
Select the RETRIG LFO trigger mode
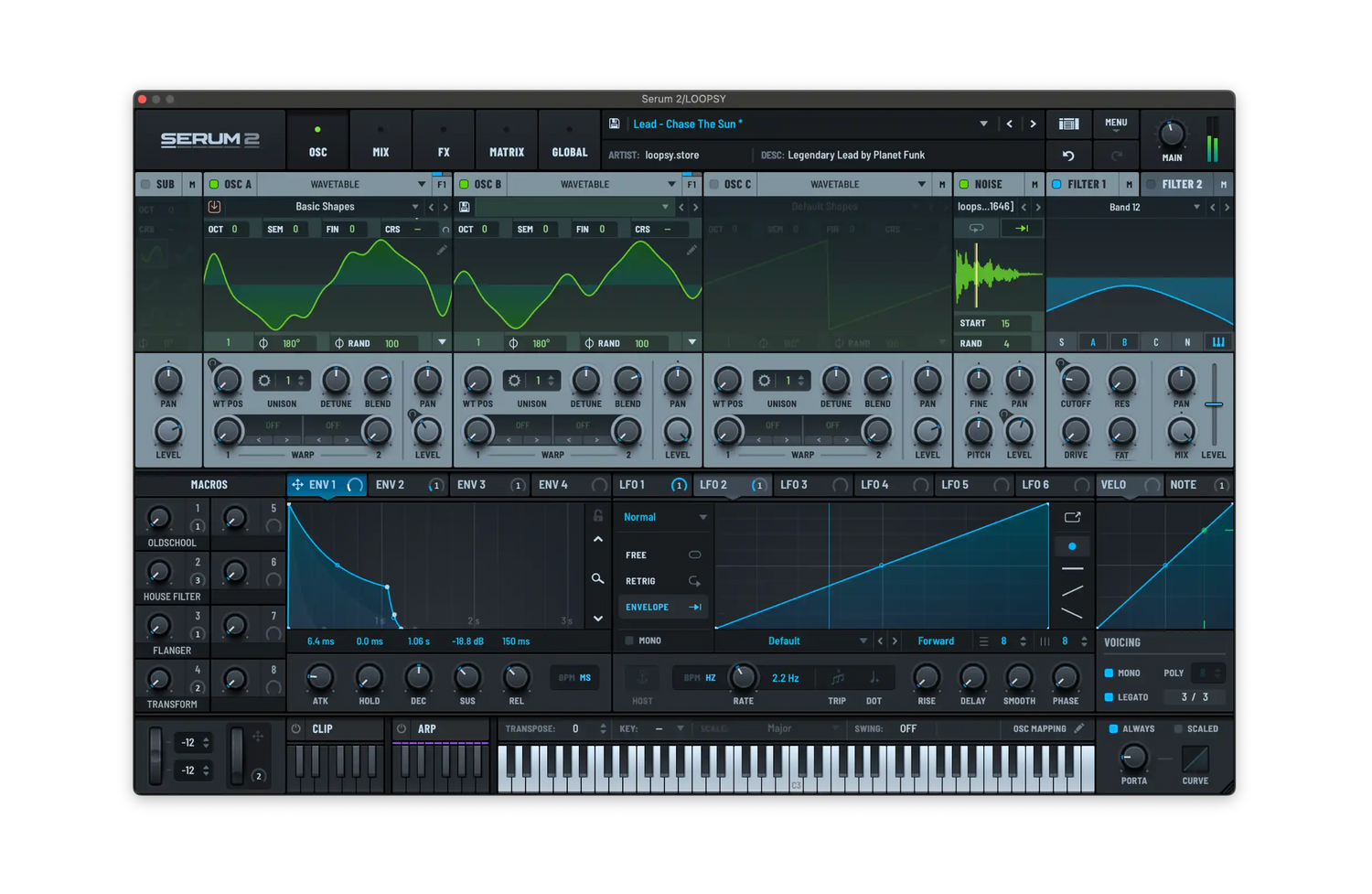663,581
